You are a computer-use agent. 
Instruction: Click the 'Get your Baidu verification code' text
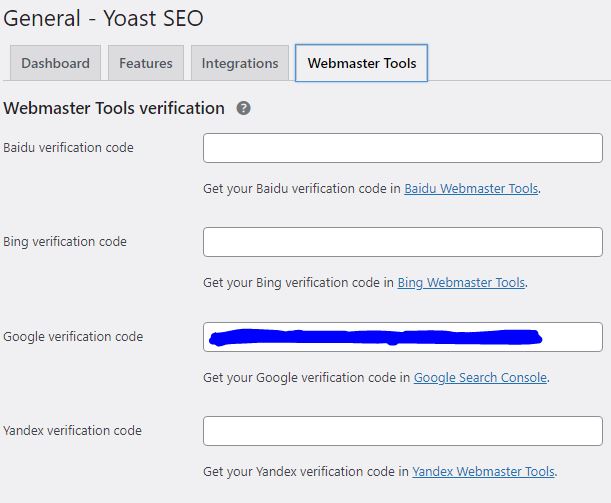302,188
